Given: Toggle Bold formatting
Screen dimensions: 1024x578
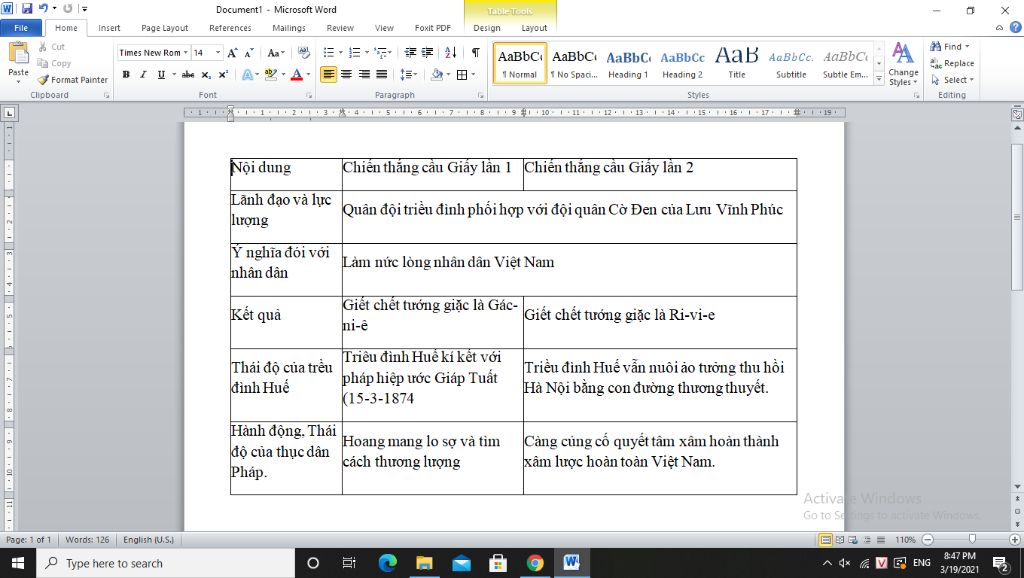Looking at the screenshot, I should point(126,74).
